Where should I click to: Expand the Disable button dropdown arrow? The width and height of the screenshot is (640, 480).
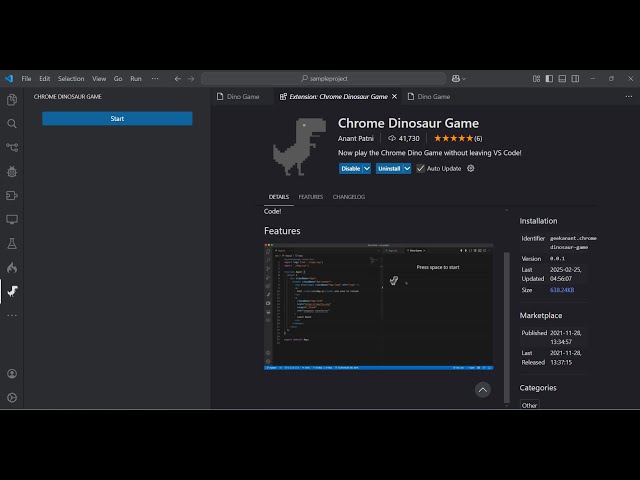[x=367, y=168]
